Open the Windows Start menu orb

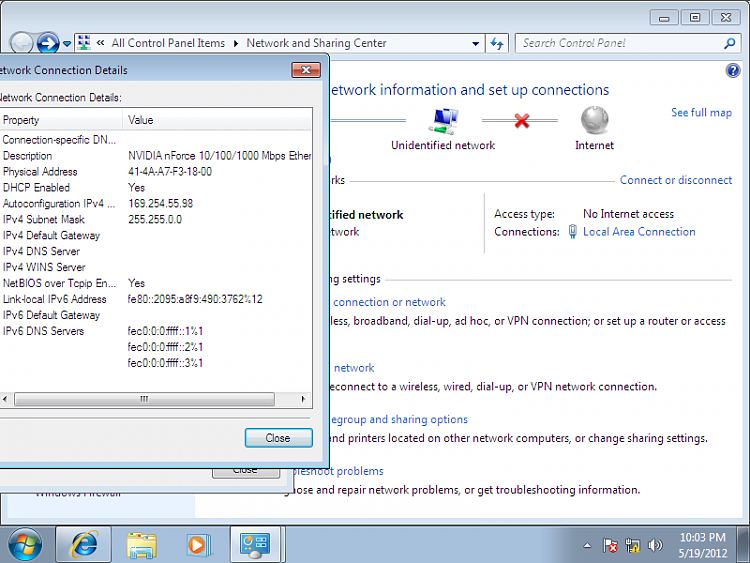tap(25, 544)
